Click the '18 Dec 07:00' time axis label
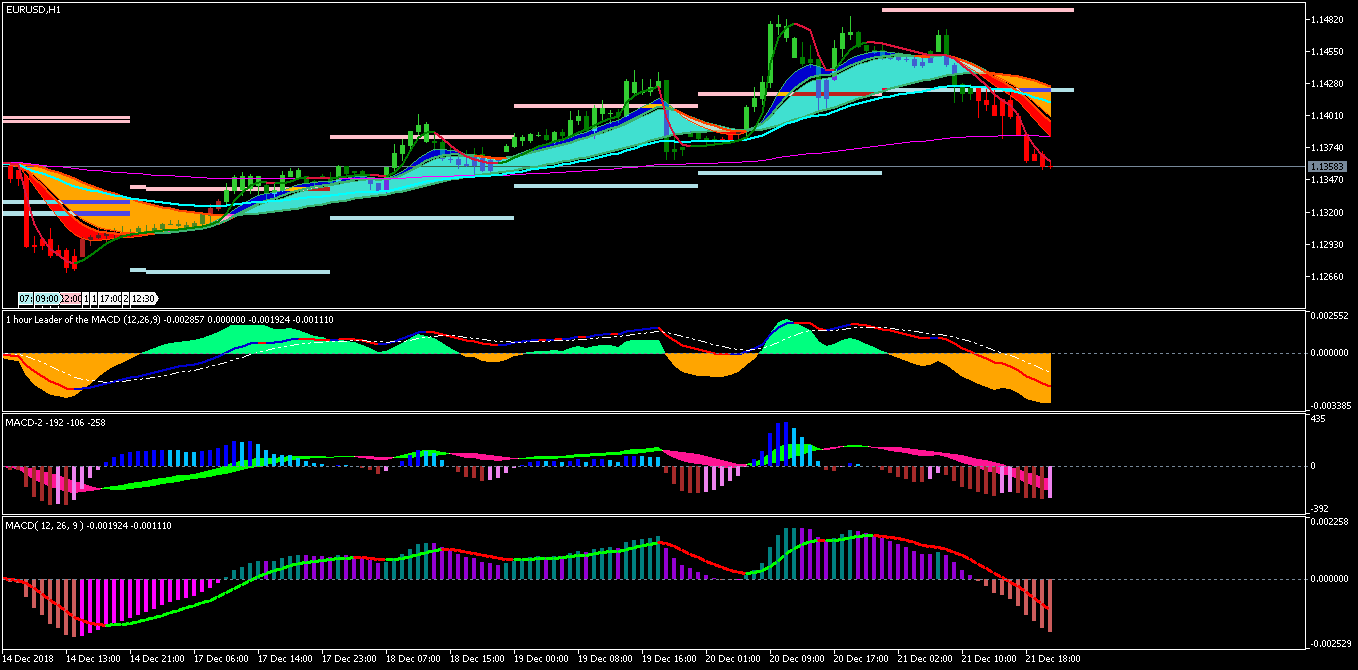The image size is (1358, 670). pos(413,660)
